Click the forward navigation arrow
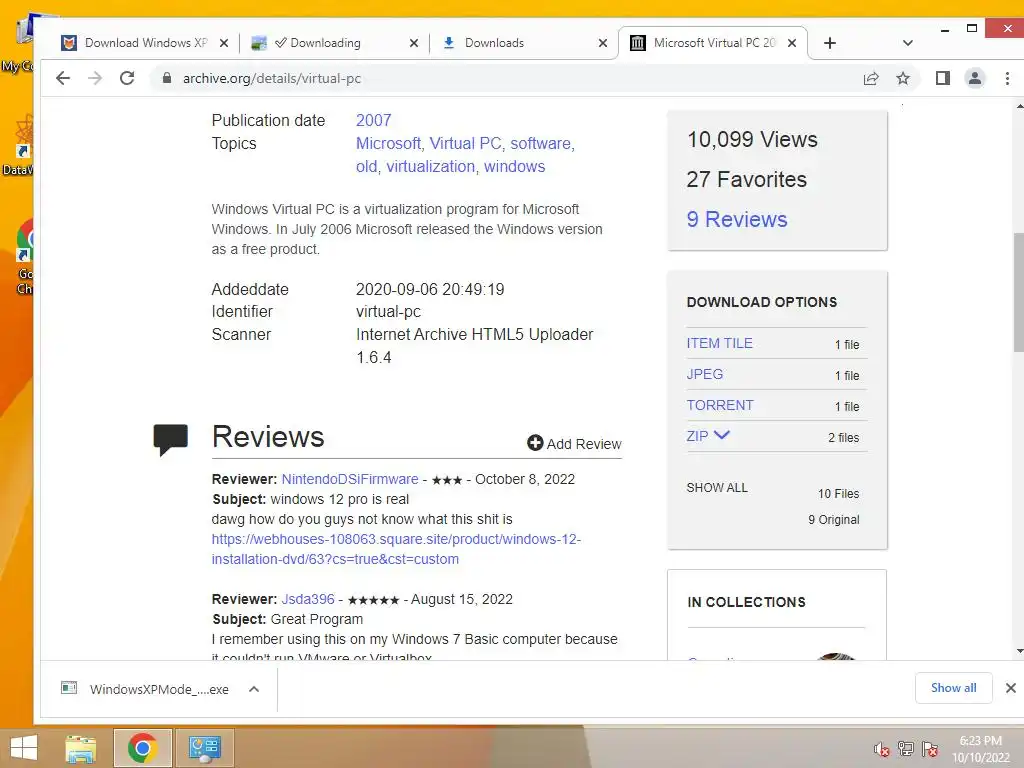1024x768 pixels. point(95,78)
